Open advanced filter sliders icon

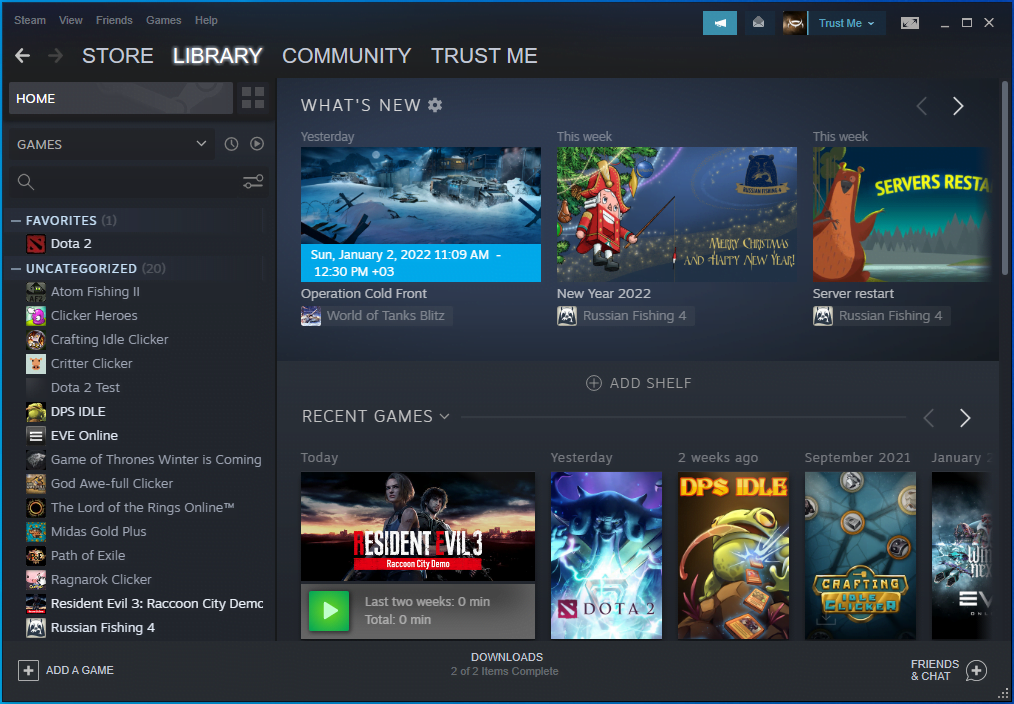(253, 182)
